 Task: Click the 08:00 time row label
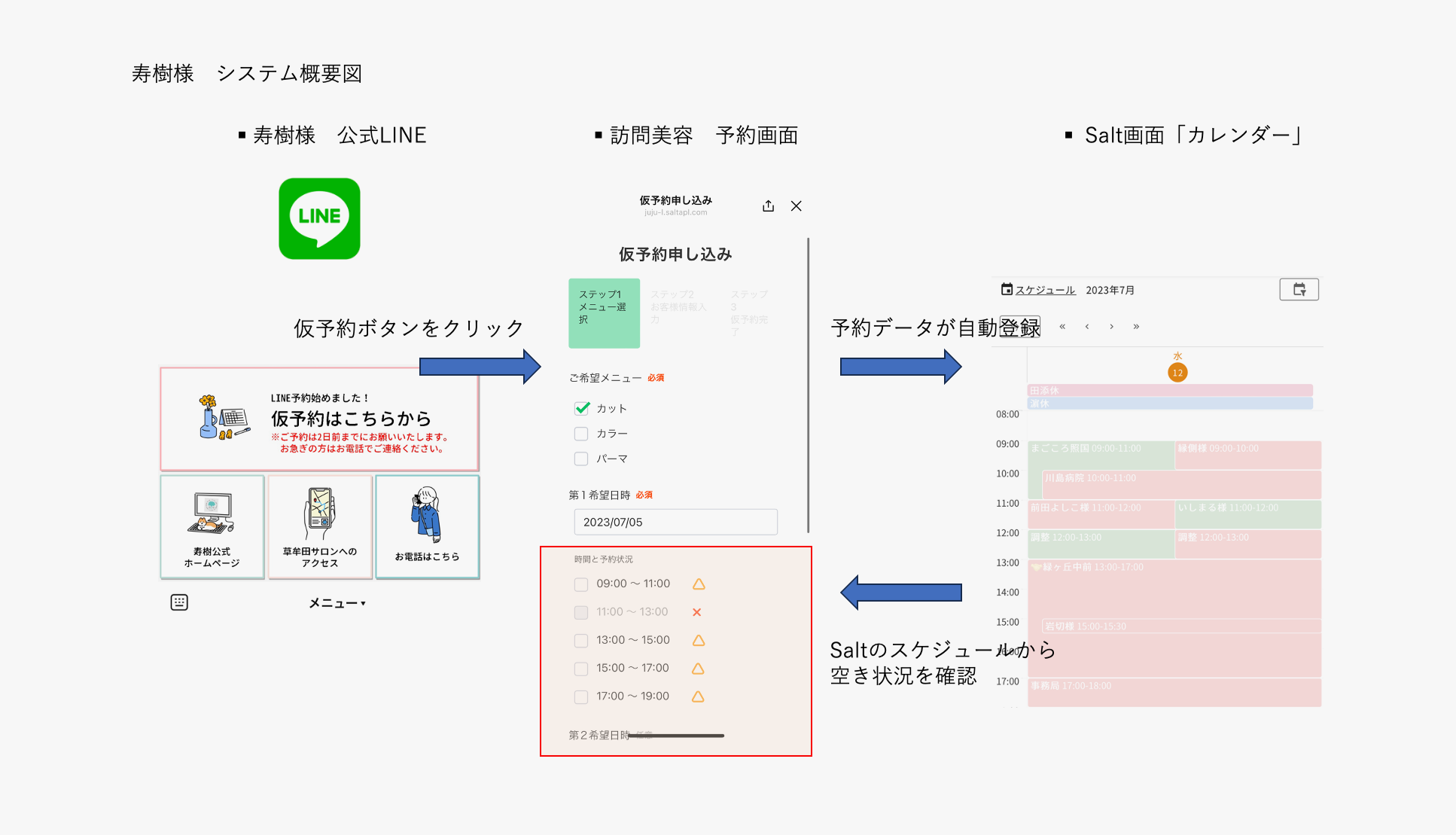coord(1007,414)
